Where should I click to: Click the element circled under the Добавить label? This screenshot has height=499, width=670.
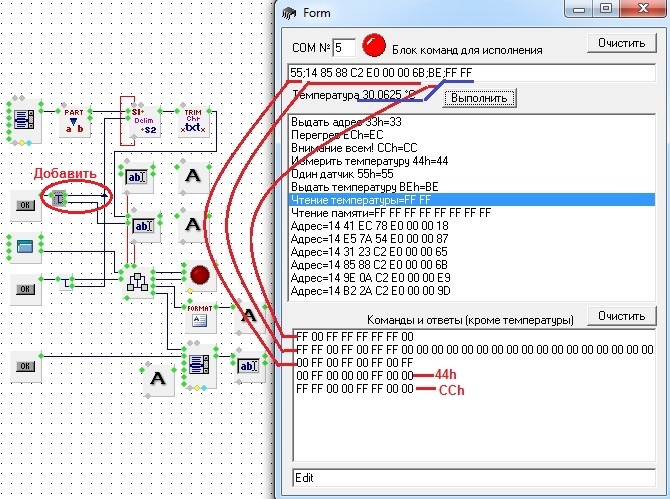point(60,201)
